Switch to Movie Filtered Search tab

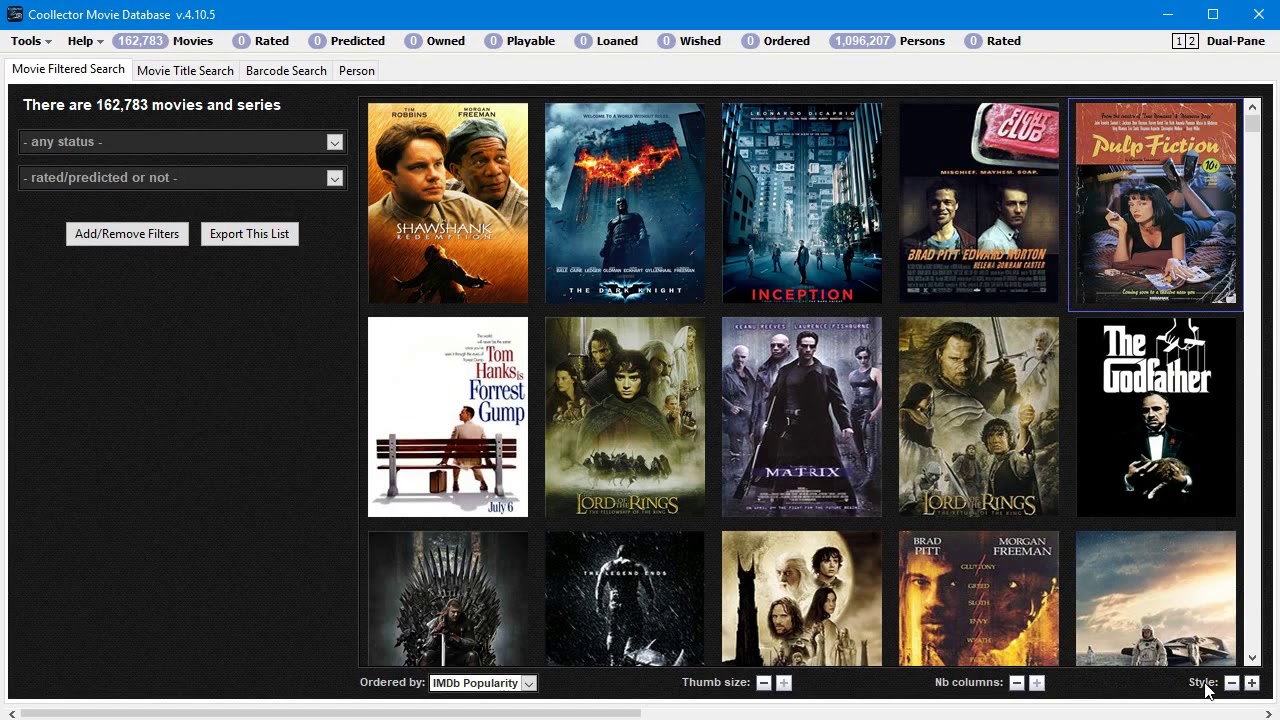[x=68, y=69]
